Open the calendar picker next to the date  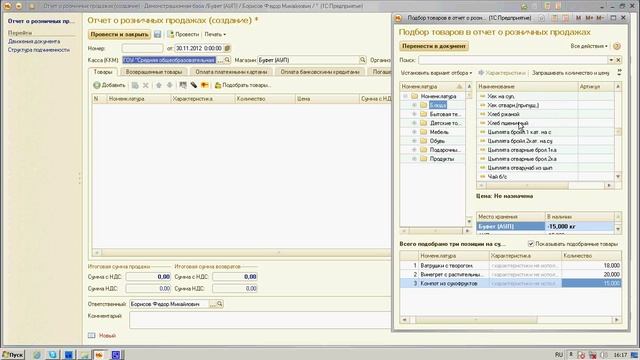228,48
